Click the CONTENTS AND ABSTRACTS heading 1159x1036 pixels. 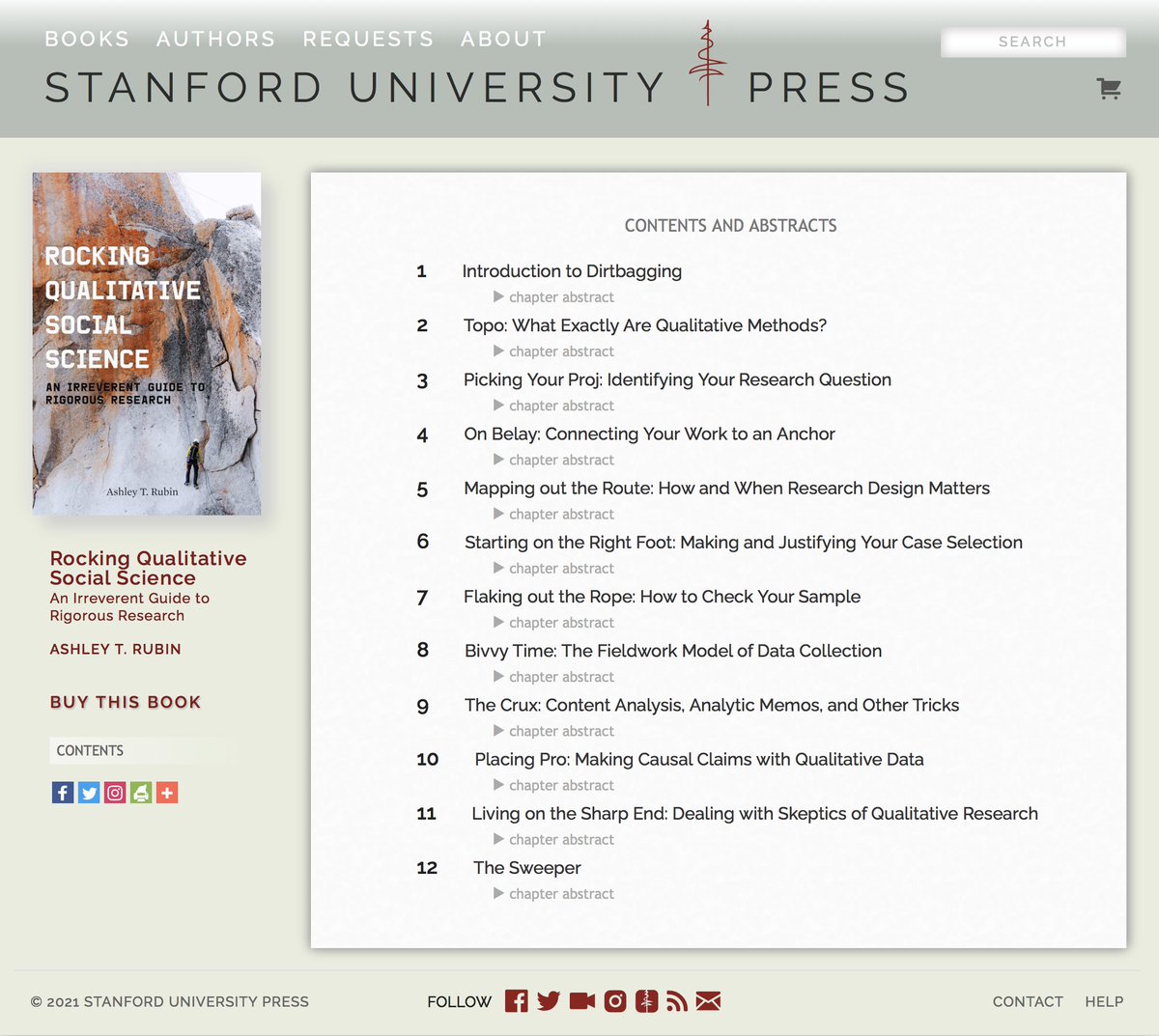coord(731,226)
